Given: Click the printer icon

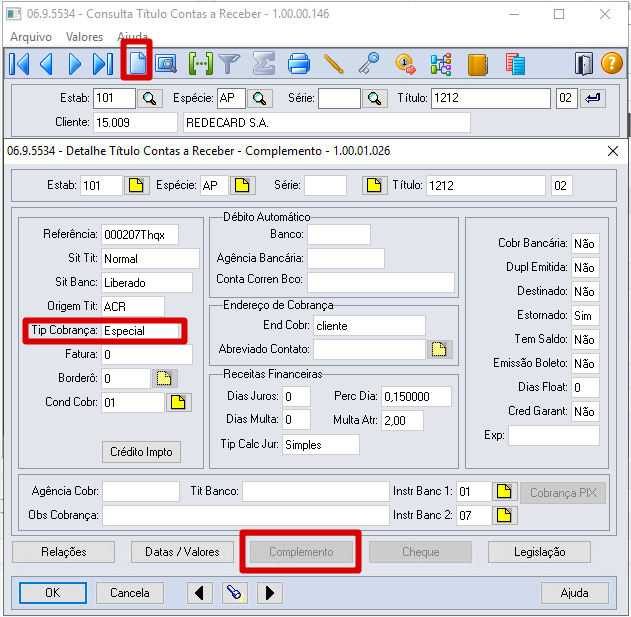Looking at the screenshot, I should point(299,64).
